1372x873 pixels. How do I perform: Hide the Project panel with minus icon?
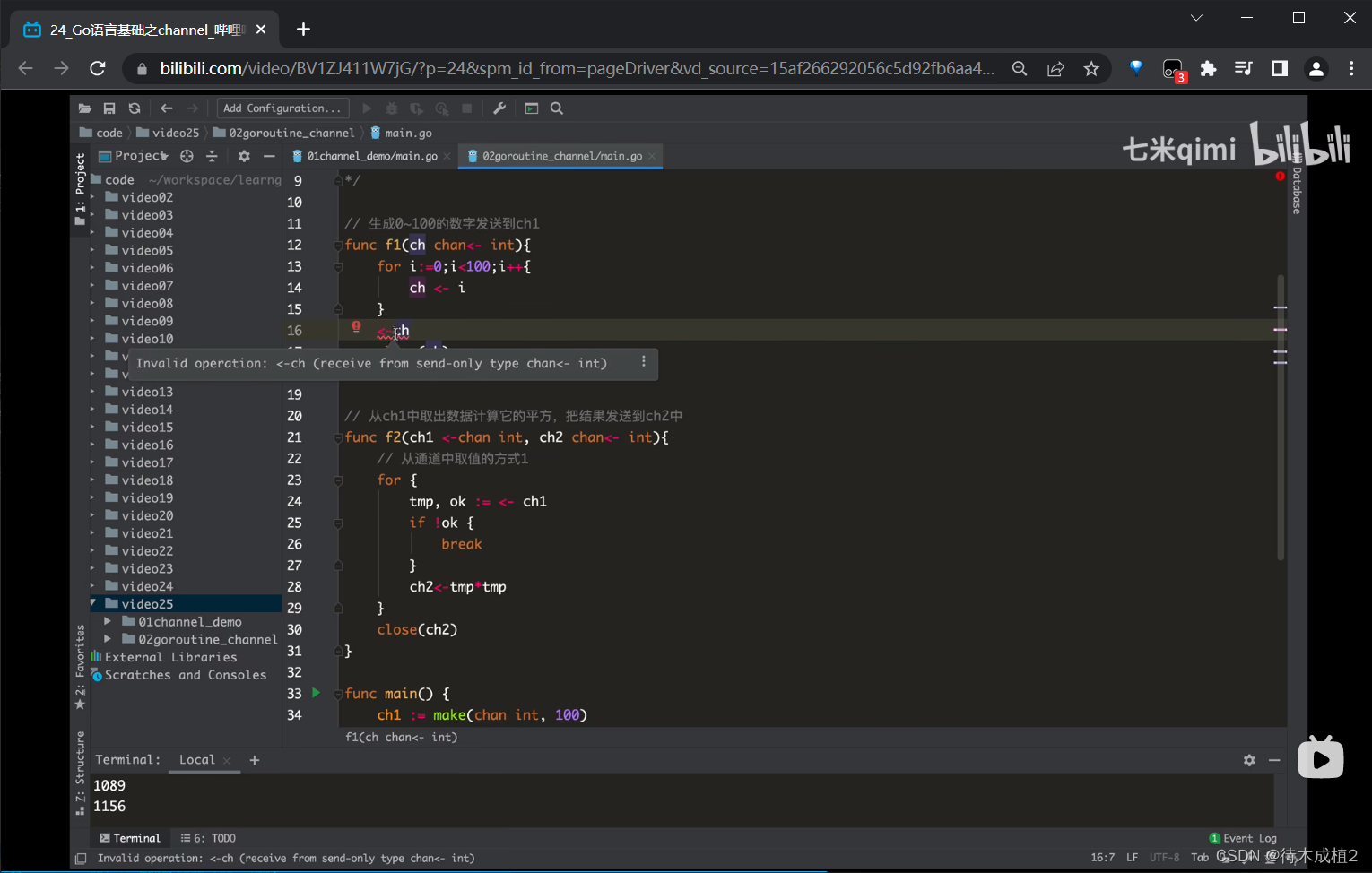(x=268, y=156)
